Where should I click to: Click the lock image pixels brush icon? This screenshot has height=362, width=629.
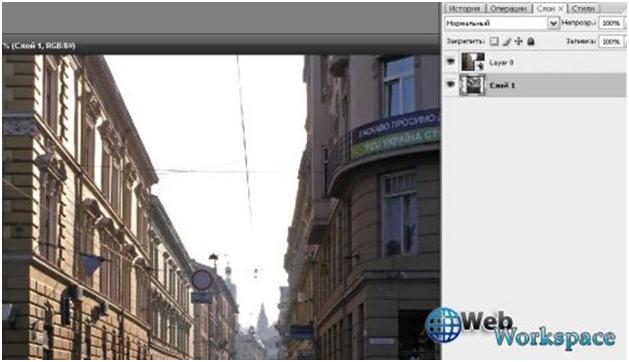[x=507, y=41]
